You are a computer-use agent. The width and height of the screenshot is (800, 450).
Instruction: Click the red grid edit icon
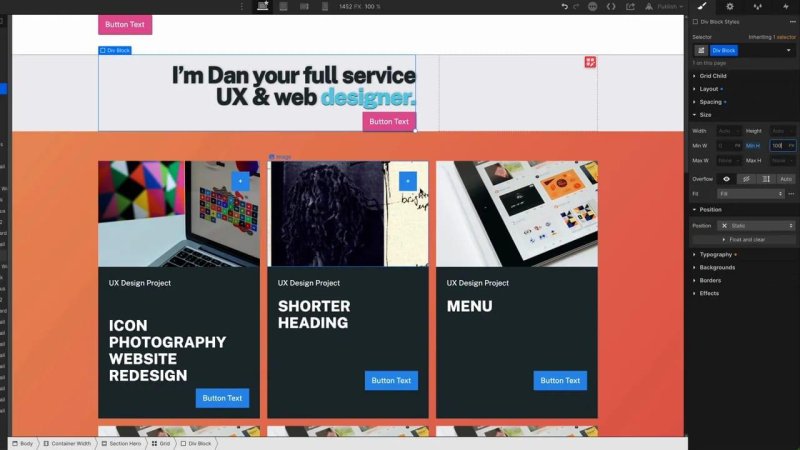point(590,62)
